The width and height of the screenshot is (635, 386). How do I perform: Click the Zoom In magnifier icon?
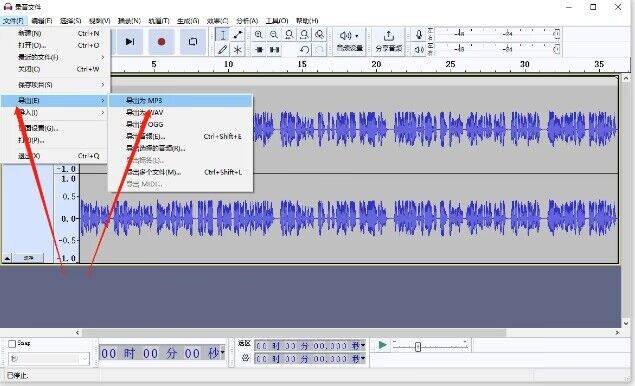[x=258, y=35]
